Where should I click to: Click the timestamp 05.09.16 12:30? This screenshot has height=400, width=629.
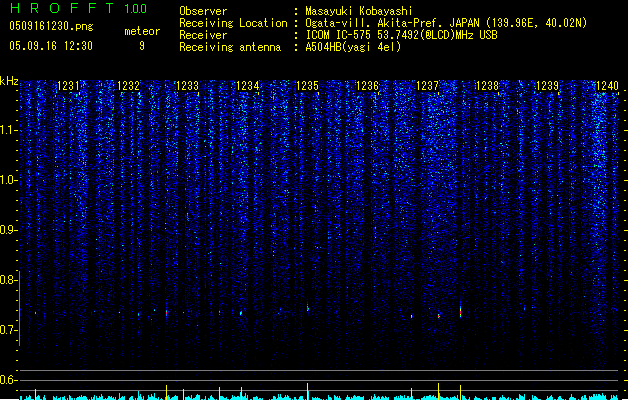(x=51, y=46)
